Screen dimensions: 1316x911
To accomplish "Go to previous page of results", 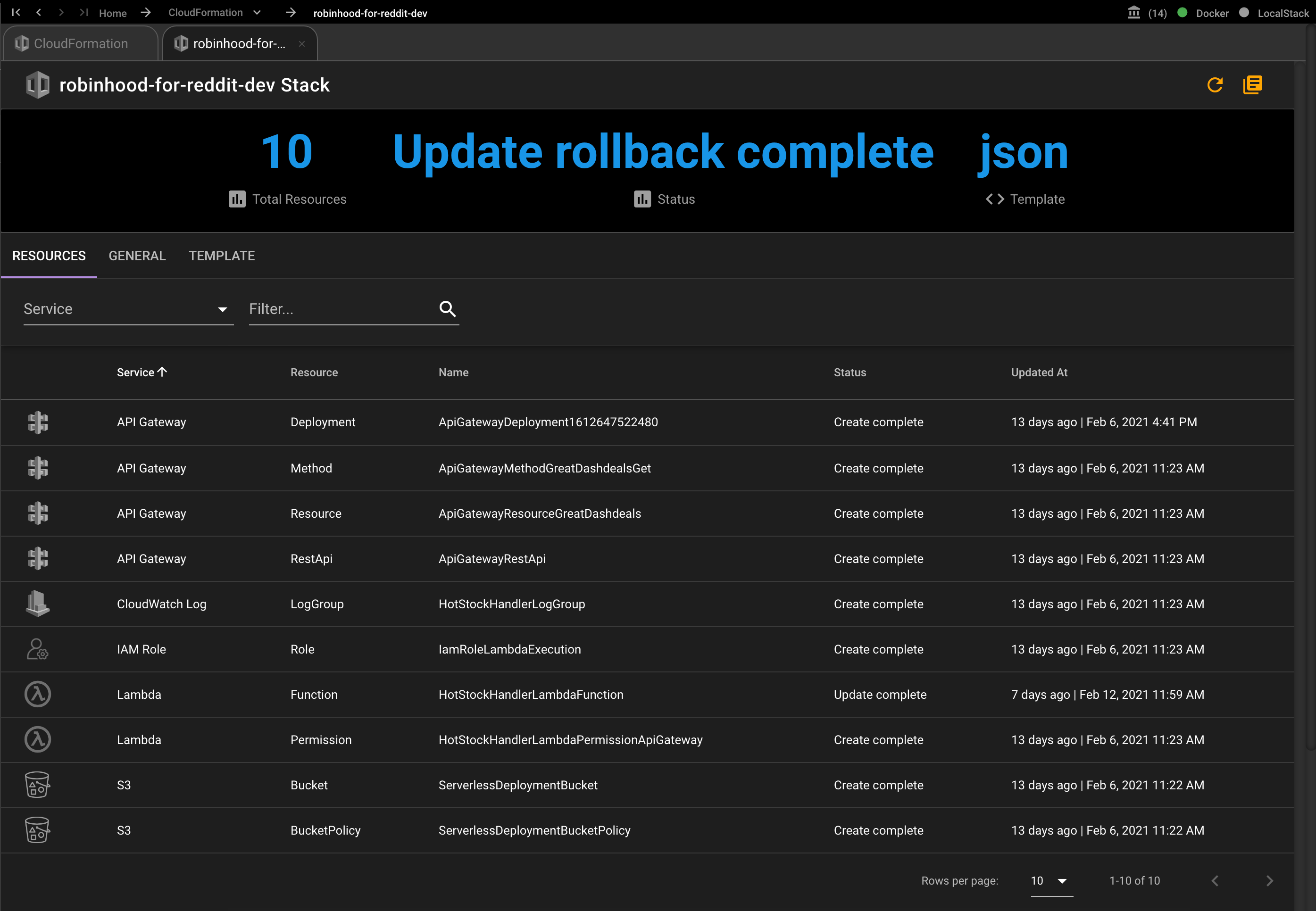I will pyautogui.click(x=1215, y=881).
